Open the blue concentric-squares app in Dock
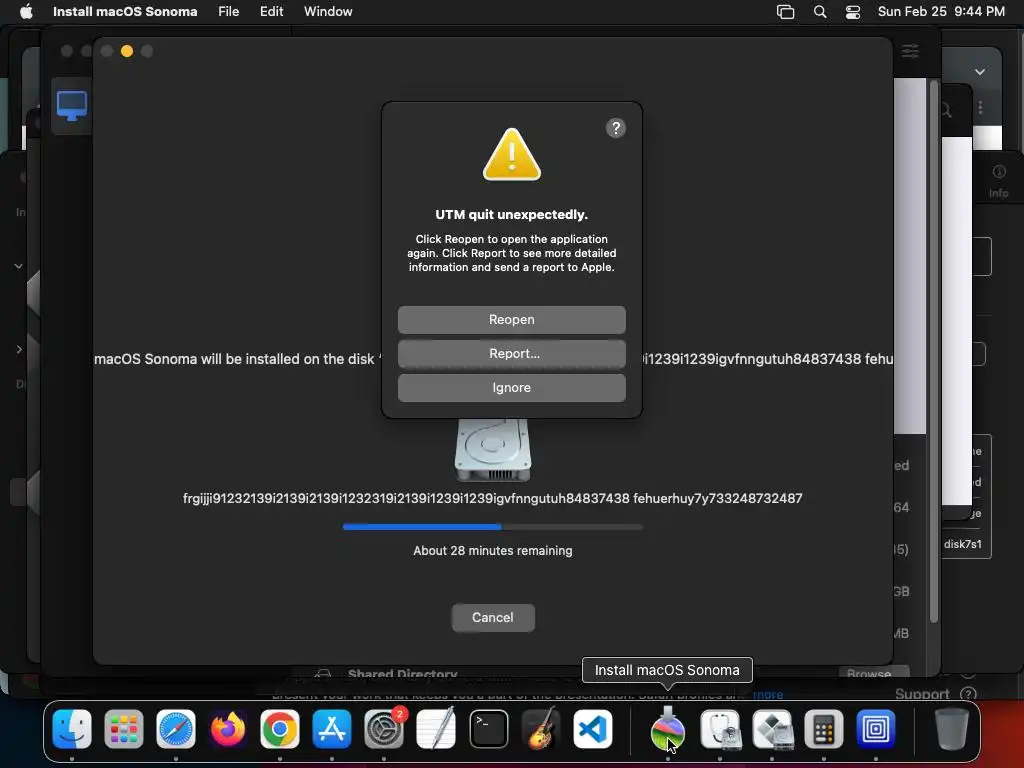The image size is (1024, 768). (876, 729)
